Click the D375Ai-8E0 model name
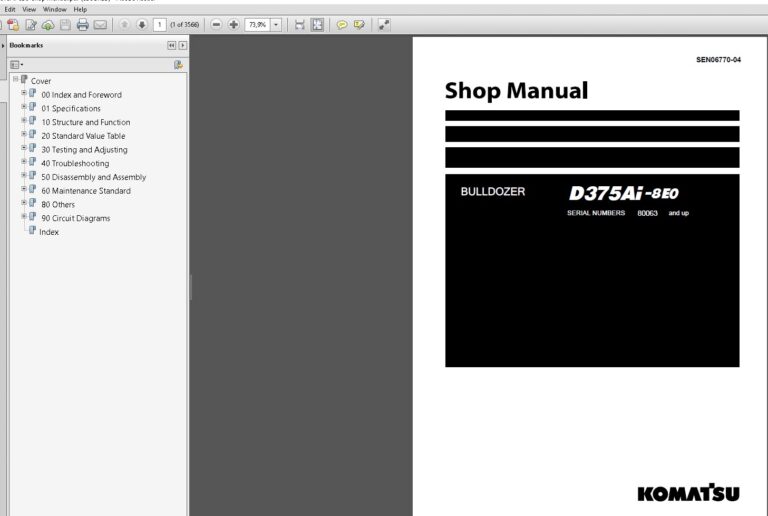The image size is (768, 516). (624, 193)
